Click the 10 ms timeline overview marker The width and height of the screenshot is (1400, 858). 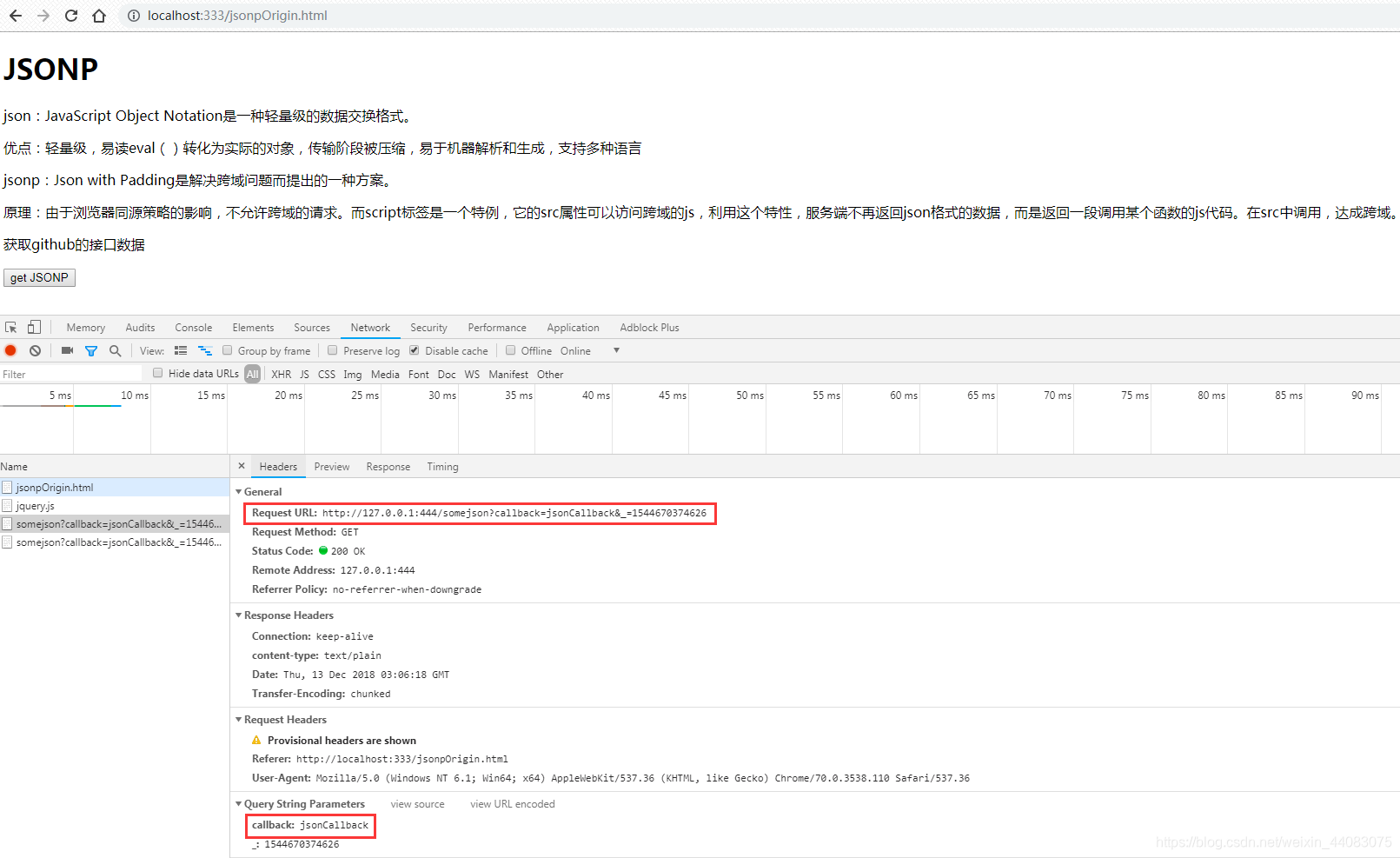click(135, 396)
